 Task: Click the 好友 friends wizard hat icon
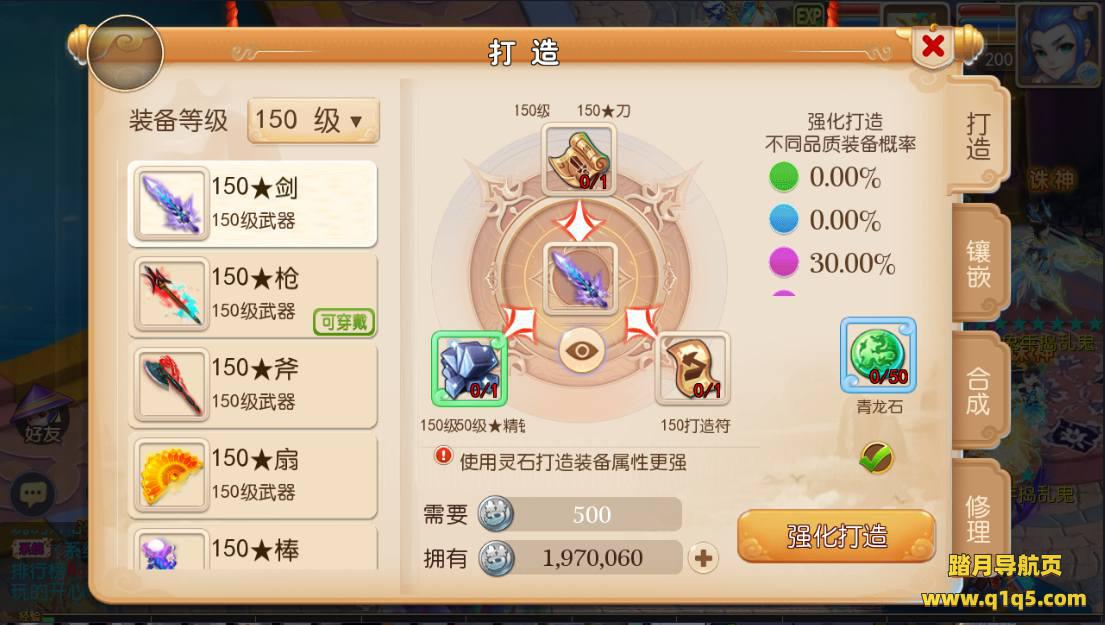pos(42,414)
